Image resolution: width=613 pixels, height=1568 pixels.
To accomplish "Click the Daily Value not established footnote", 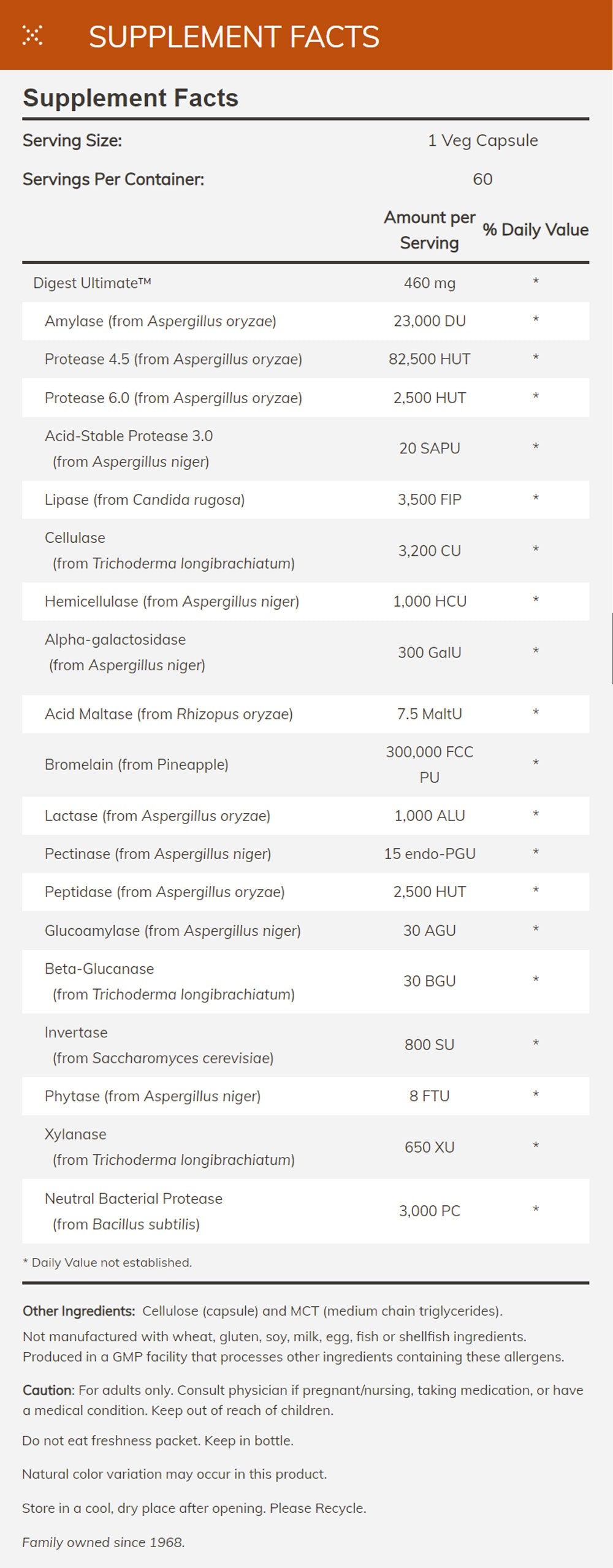I will pos(107,1262).
